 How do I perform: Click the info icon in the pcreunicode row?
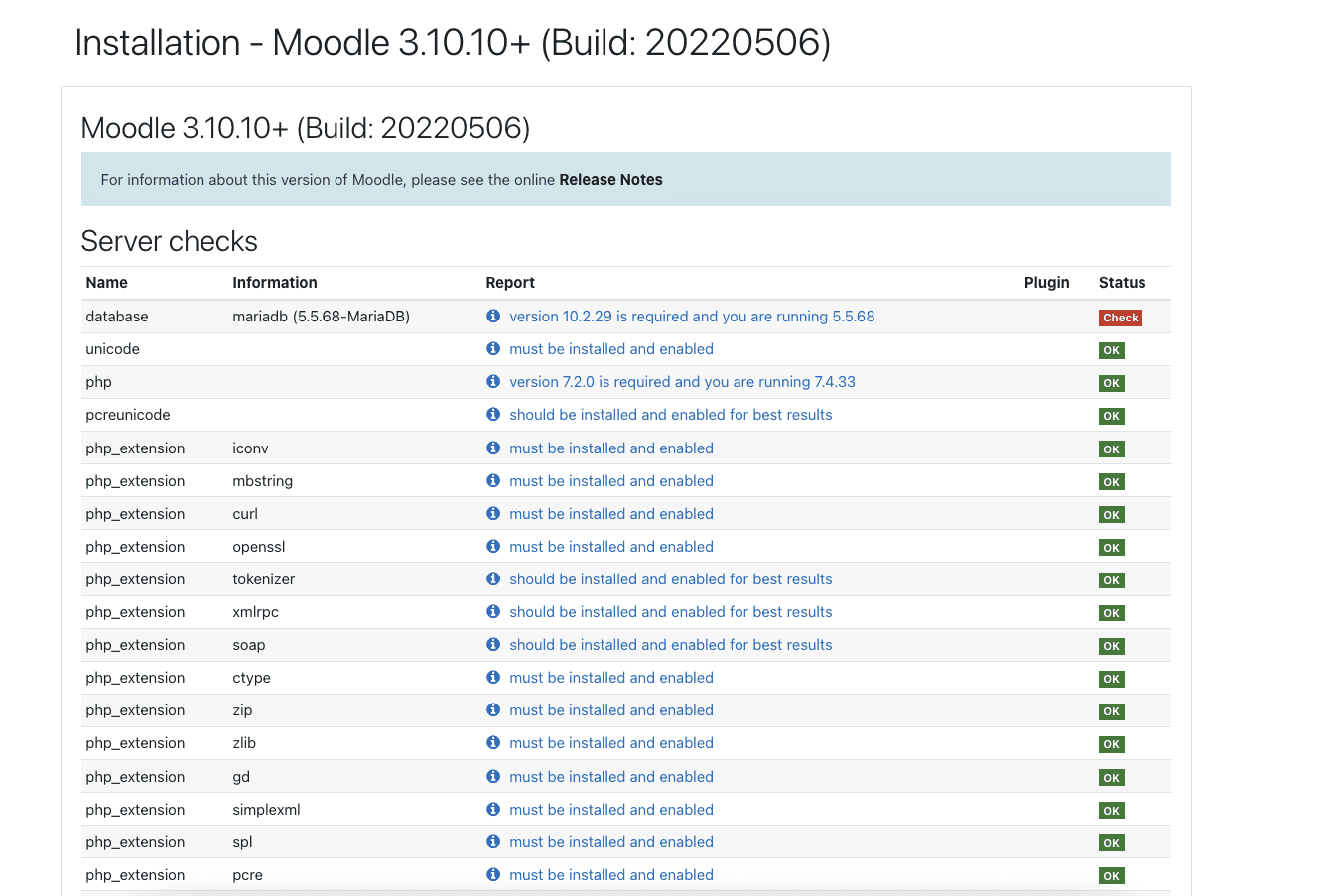[493, 415]
